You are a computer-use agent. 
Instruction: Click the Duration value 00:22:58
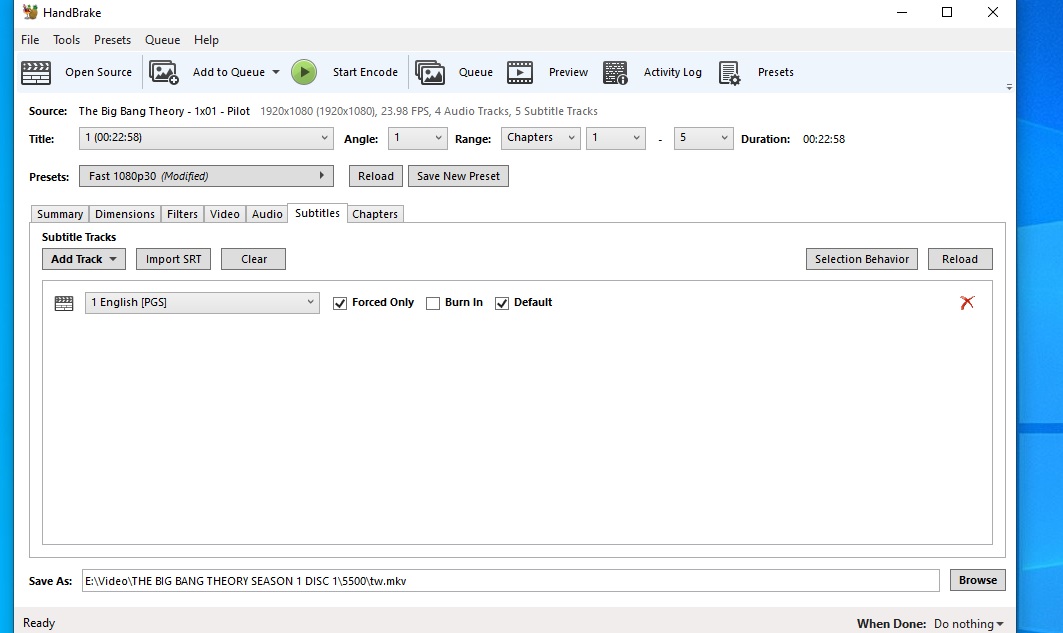[824, 139]
